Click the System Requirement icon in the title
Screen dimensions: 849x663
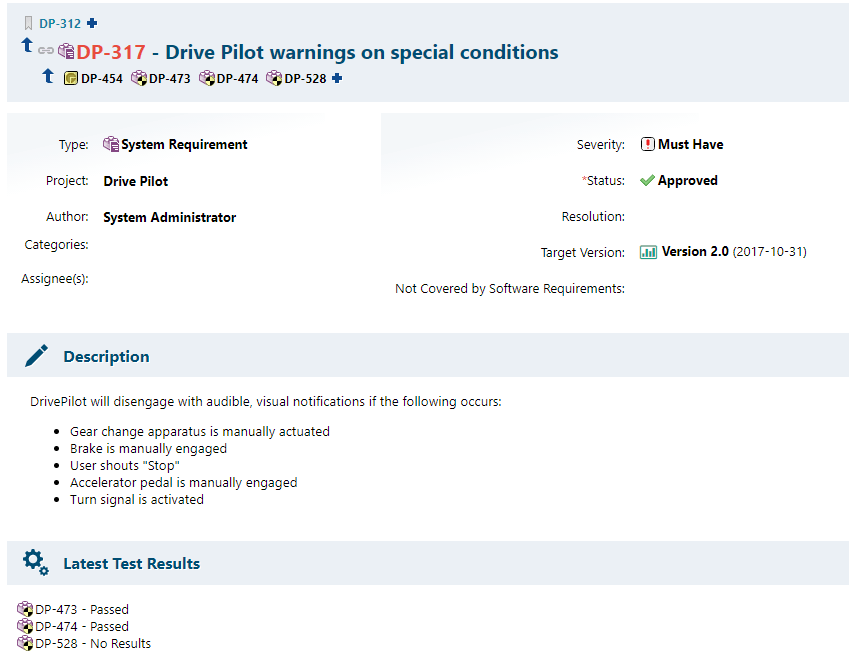pyautogui.click(x=66, y=52)
